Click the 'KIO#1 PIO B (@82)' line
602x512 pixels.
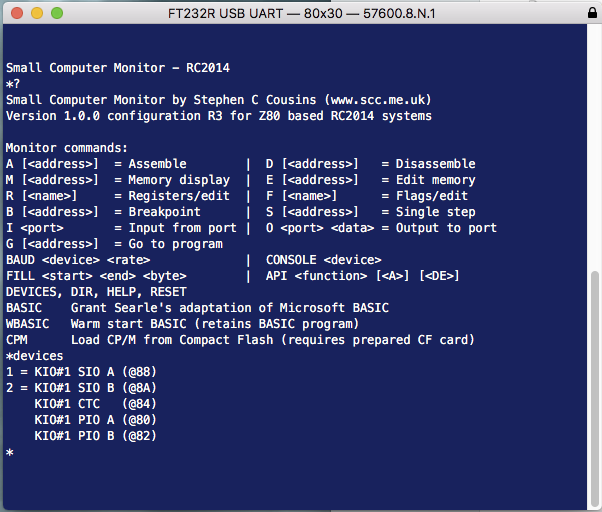pyautogui.click(x=96, y=436)
